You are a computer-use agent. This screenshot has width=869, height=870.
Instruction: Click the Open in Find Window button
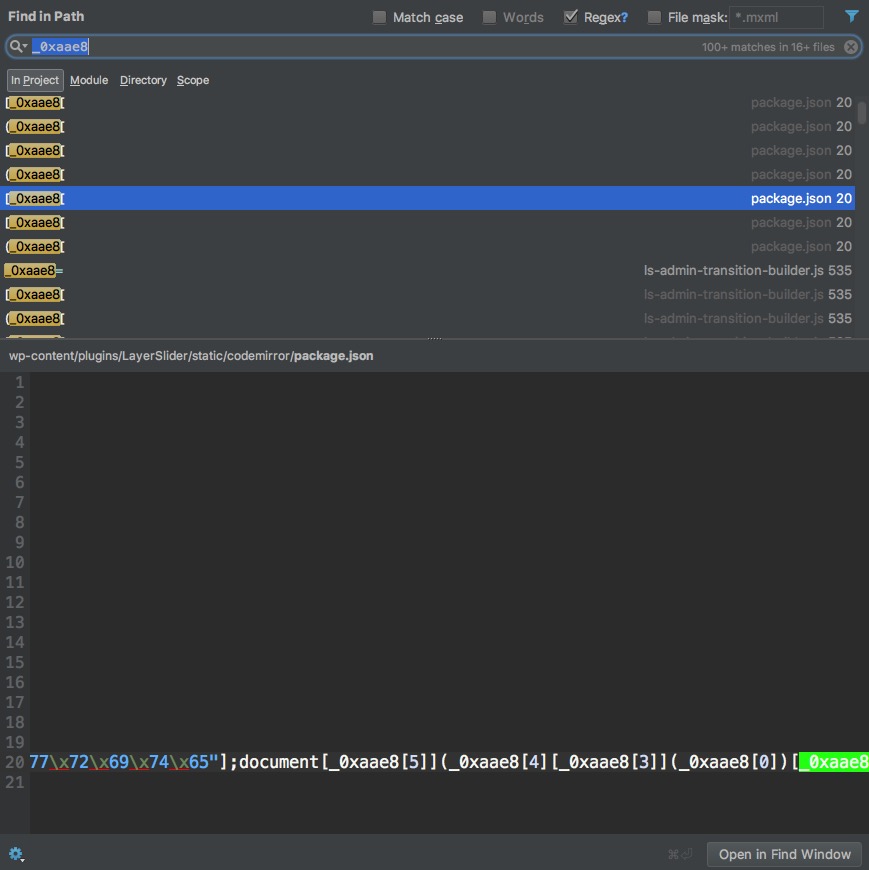[x=784, y=854]
